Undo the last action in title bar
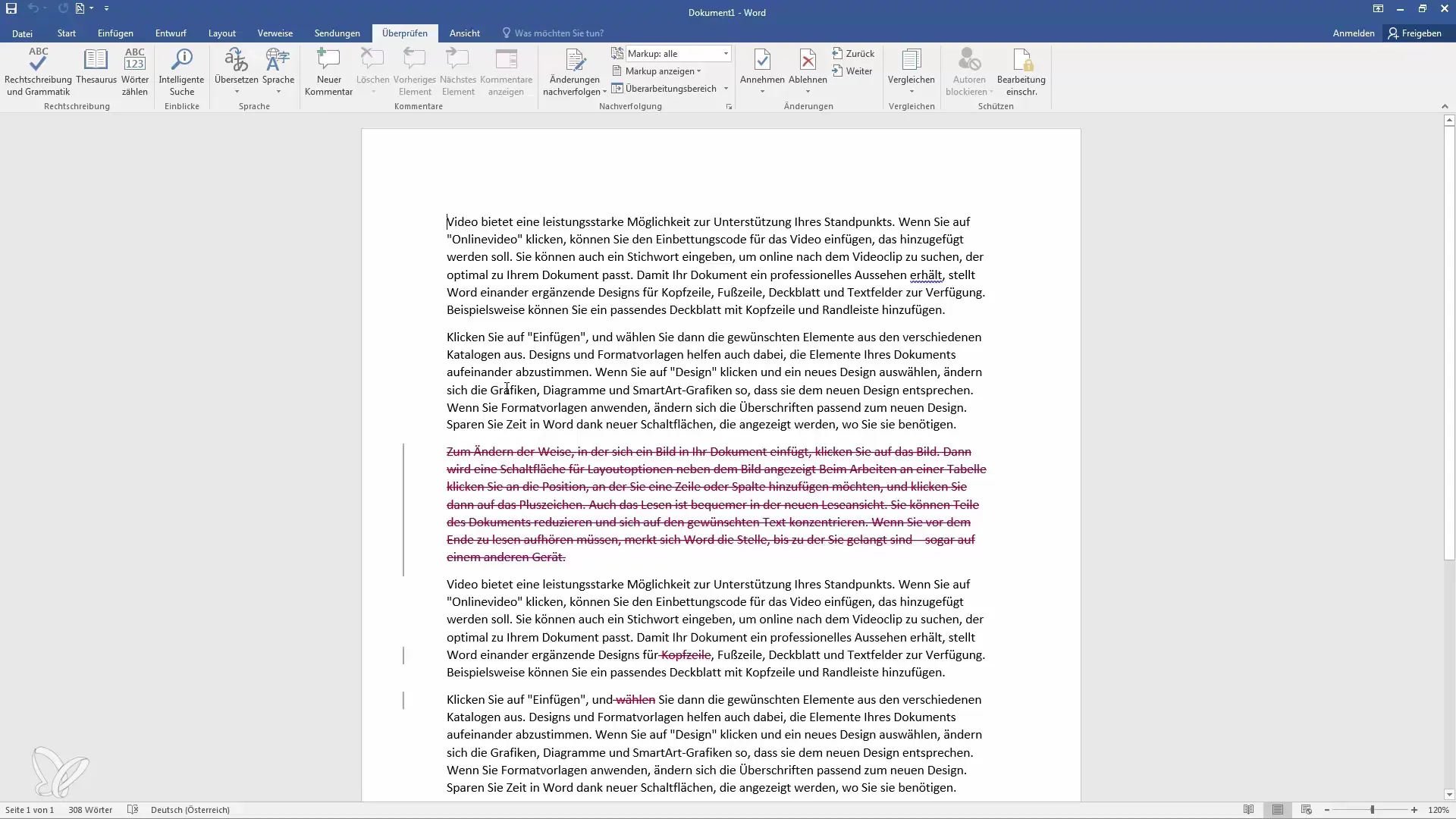The height and width of the screenshot is (819, 1456). pyautogui.click(x=33, y=8)
